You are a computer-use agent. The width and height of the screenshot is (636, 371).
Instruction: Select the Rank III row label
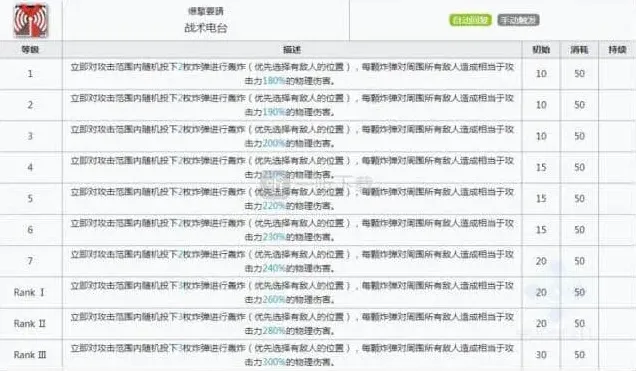point(30,355)
